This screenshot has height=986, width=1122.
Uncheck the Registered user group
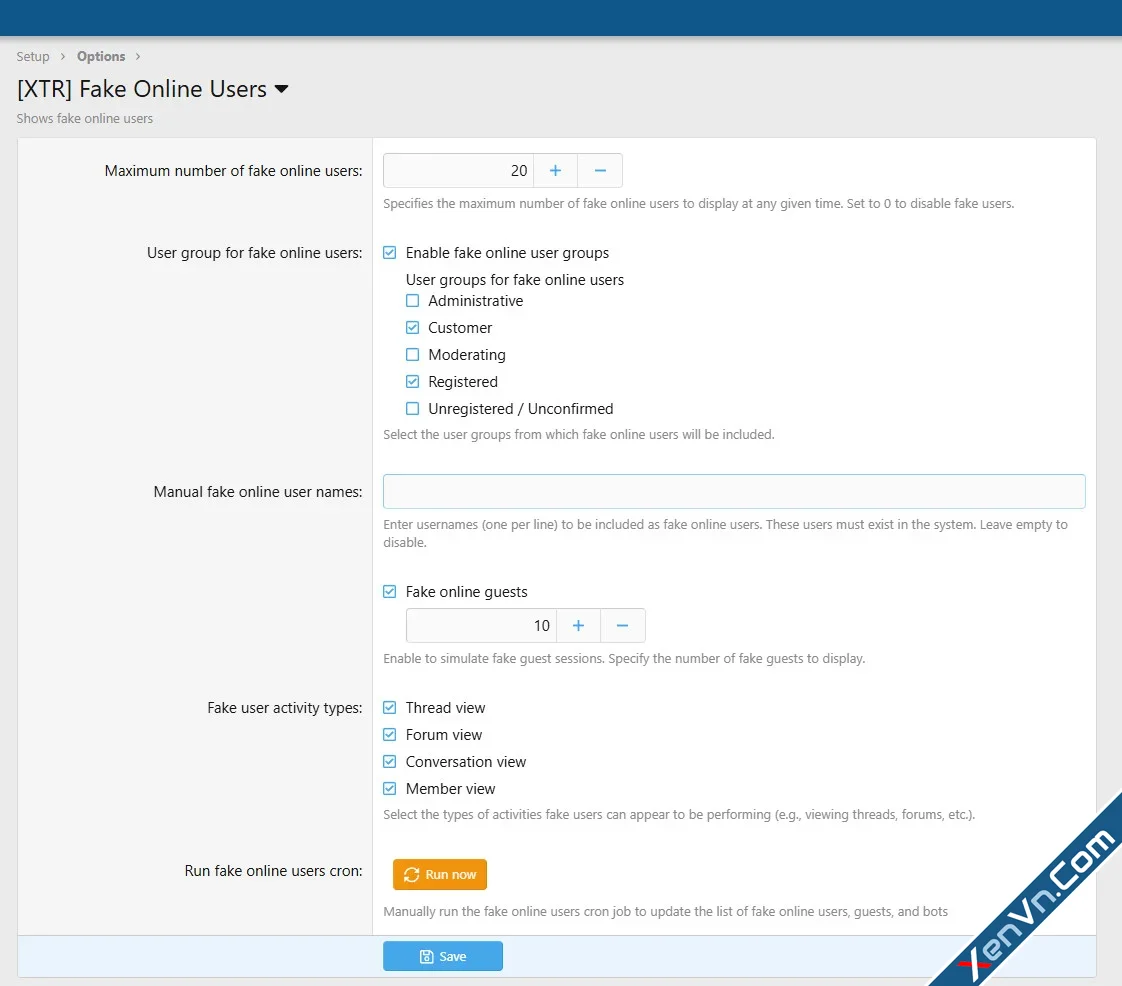click(x=413, y=382)
